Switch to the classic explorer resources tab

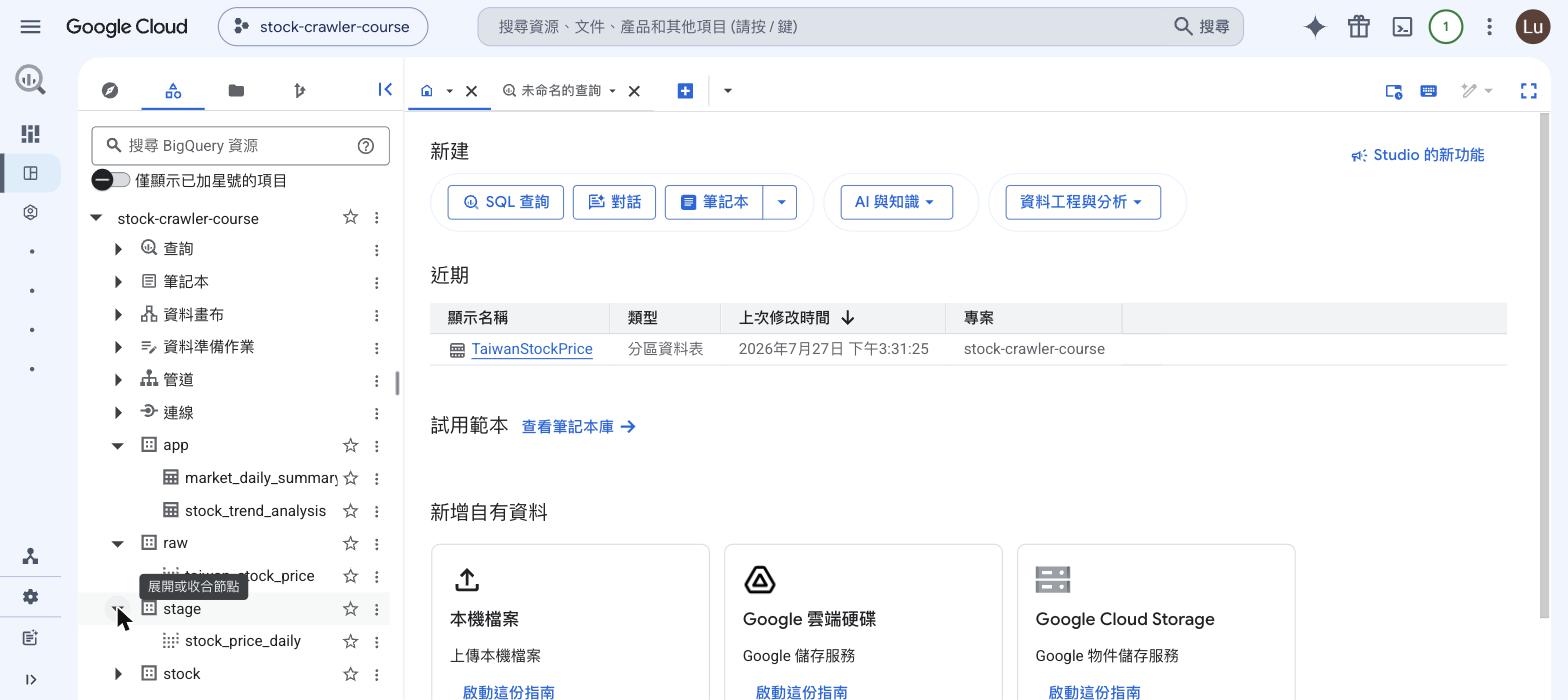[x=173, y=91]
